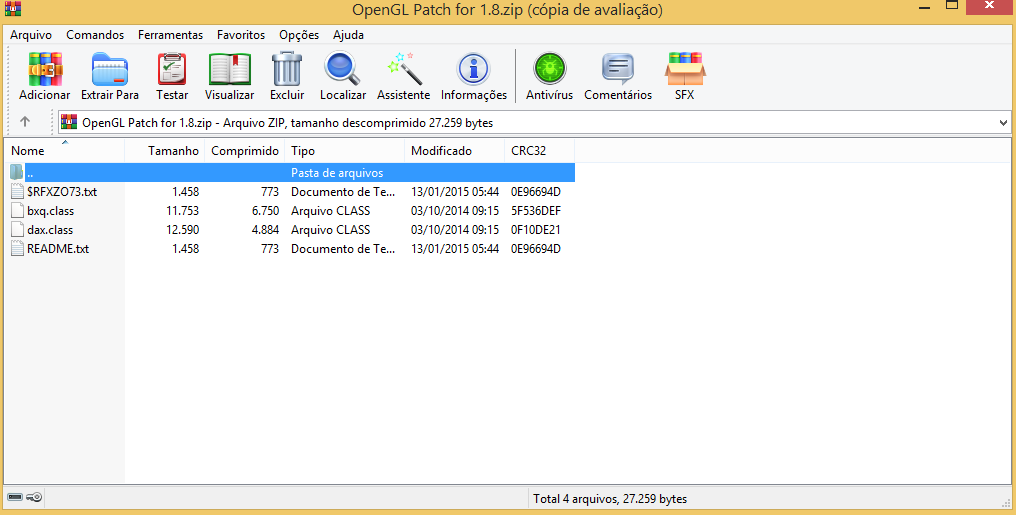Select the parent folder ".." icon
Image resolution: width=1016 pixels, height=515 pixels.
point(17,172)
